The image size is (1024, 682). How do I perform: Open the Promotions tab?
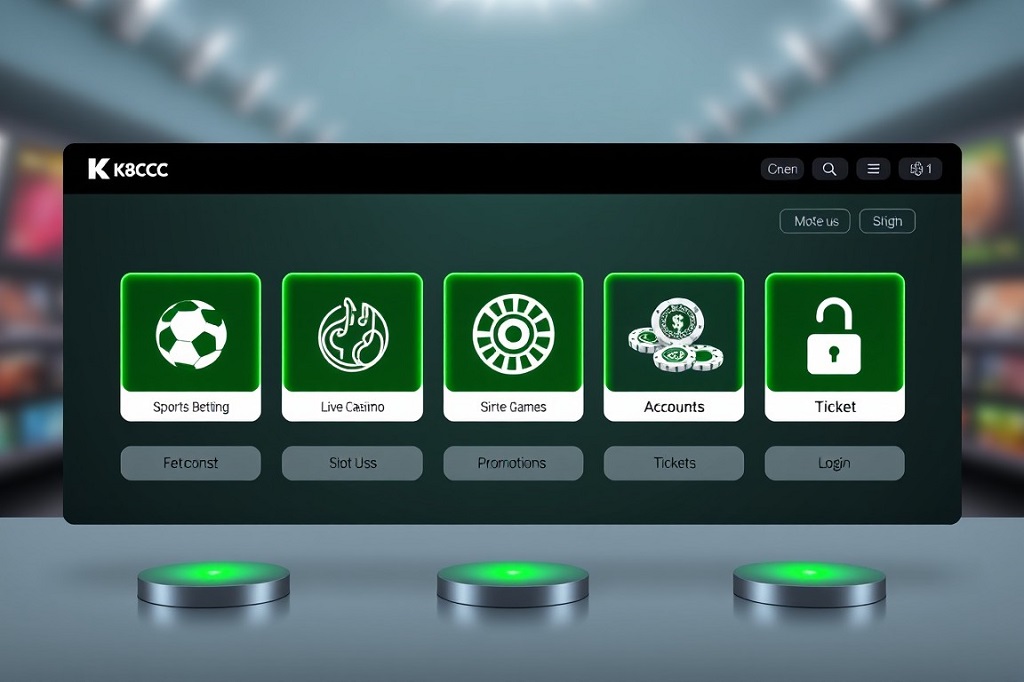[x=513, y=463]
